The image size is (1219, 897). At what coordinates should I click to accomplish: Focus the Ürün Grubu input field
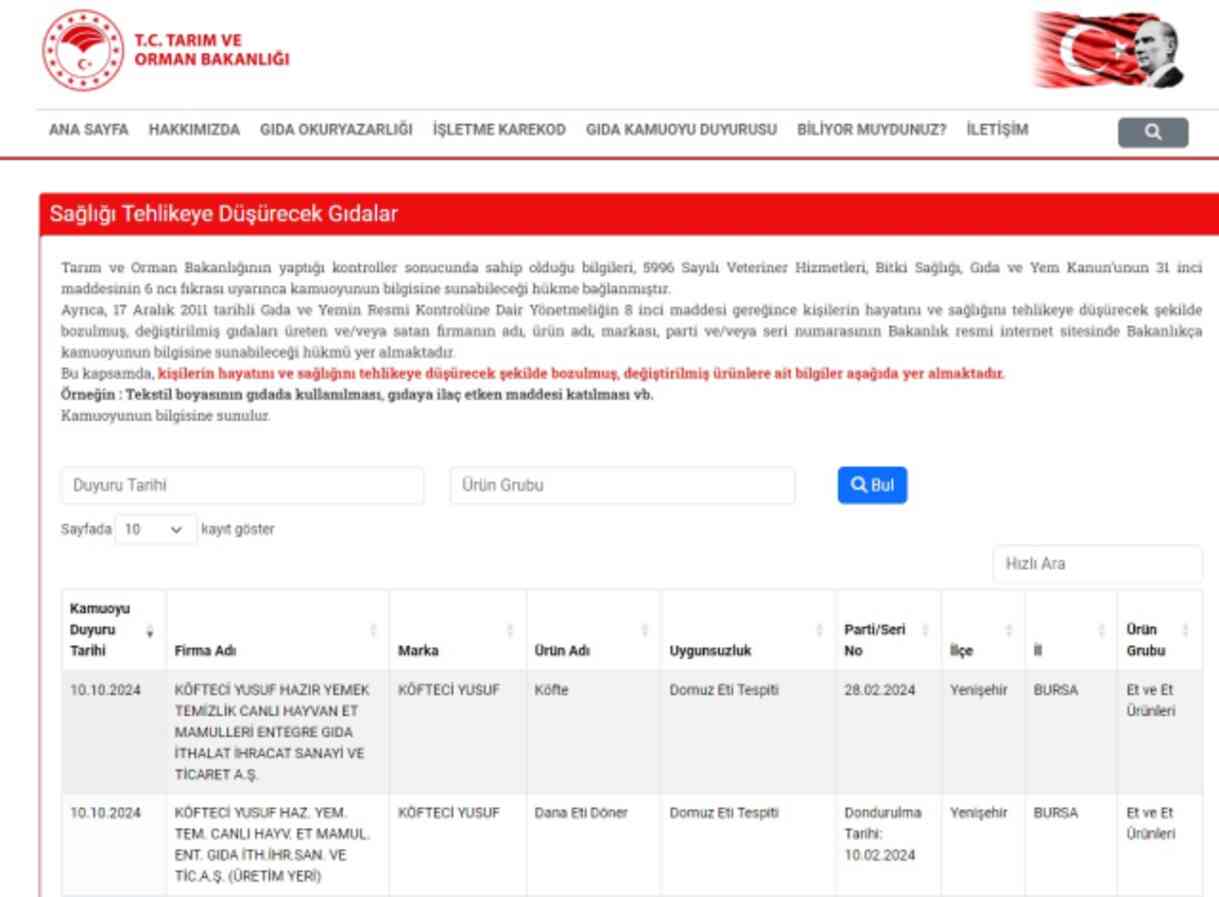(622, 485)
